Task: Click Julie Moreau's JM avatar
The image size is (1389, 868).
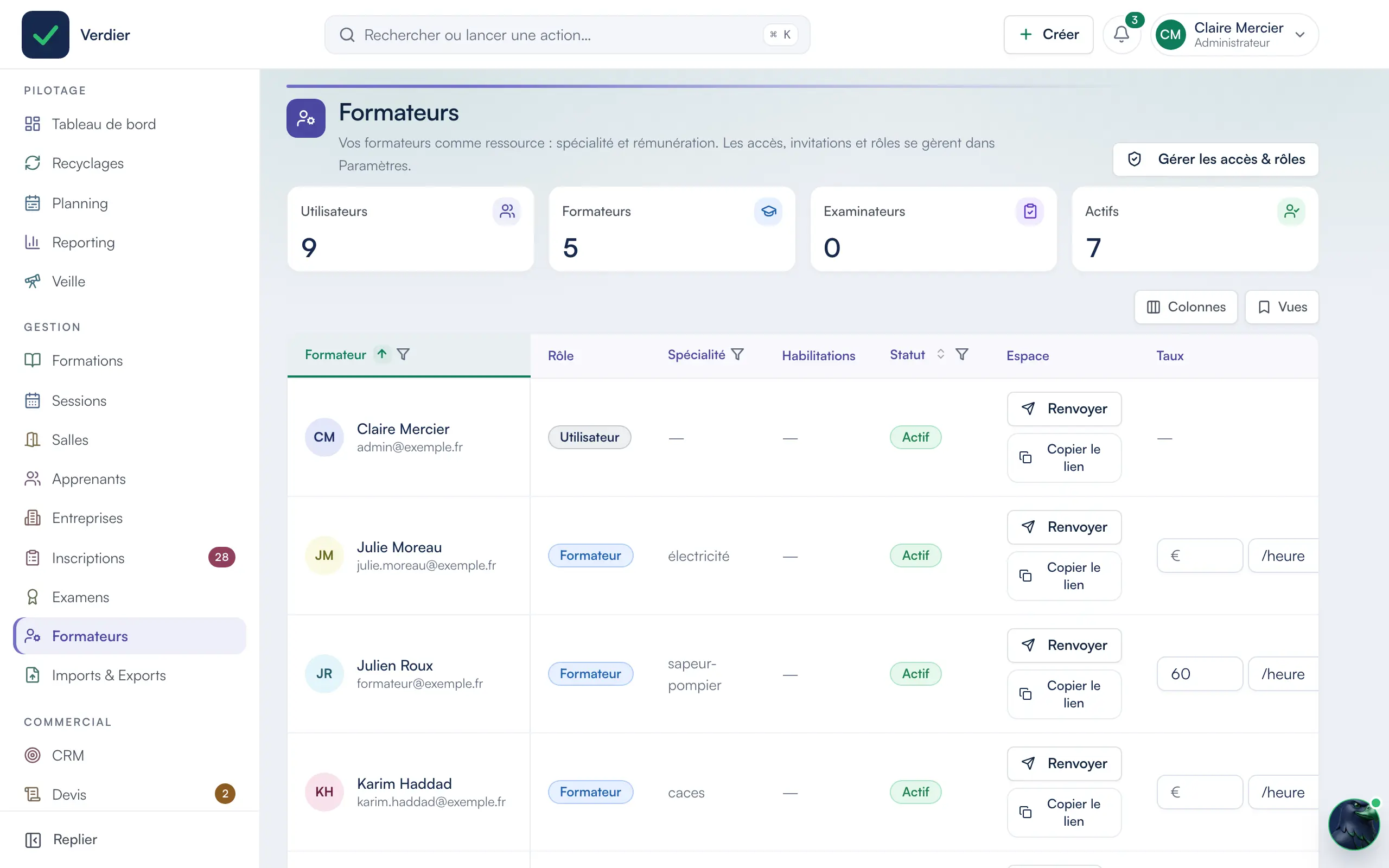Action: pos(324,555)
